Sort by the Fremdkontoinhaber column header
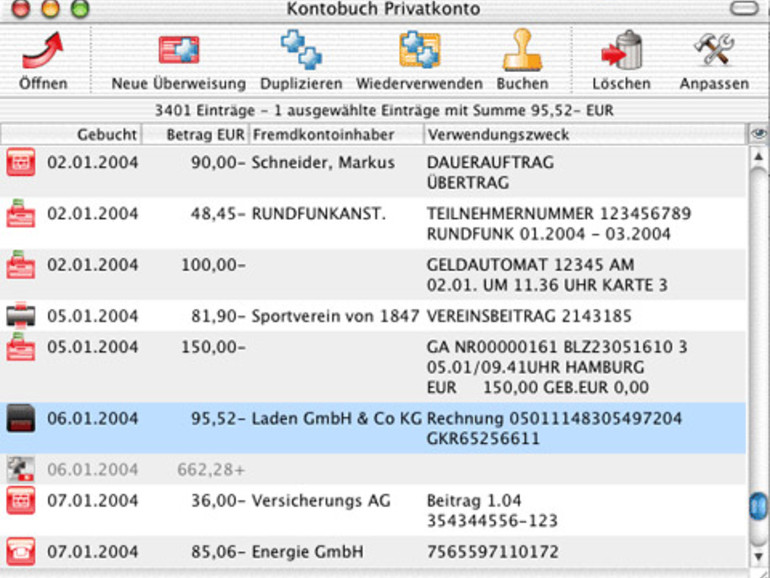Screen dimensions: 770x578 pyautogui.click(x=336, y=134)
